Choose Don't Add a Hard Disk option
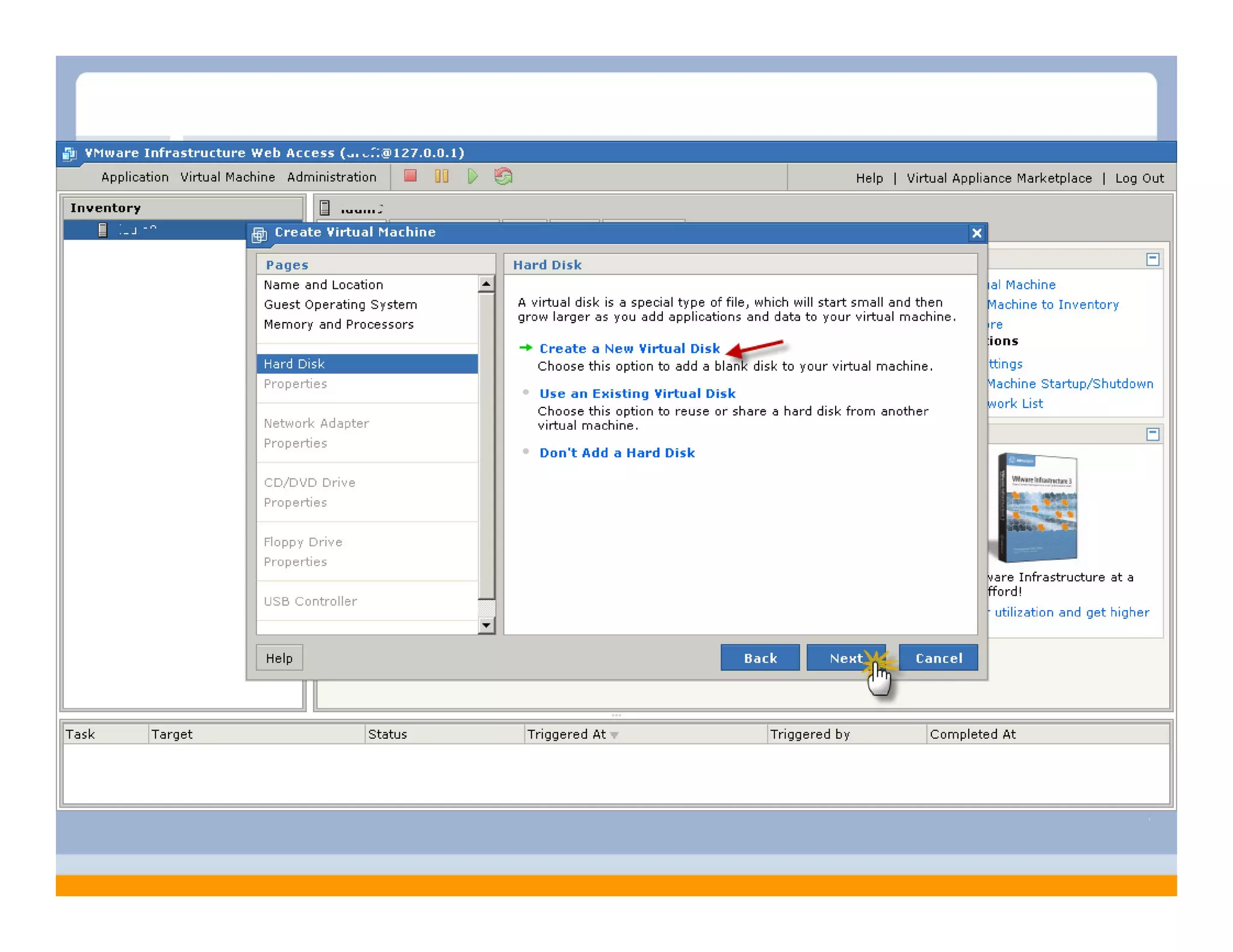Viewport: 1233px width, 952px height. pos(616,453)
